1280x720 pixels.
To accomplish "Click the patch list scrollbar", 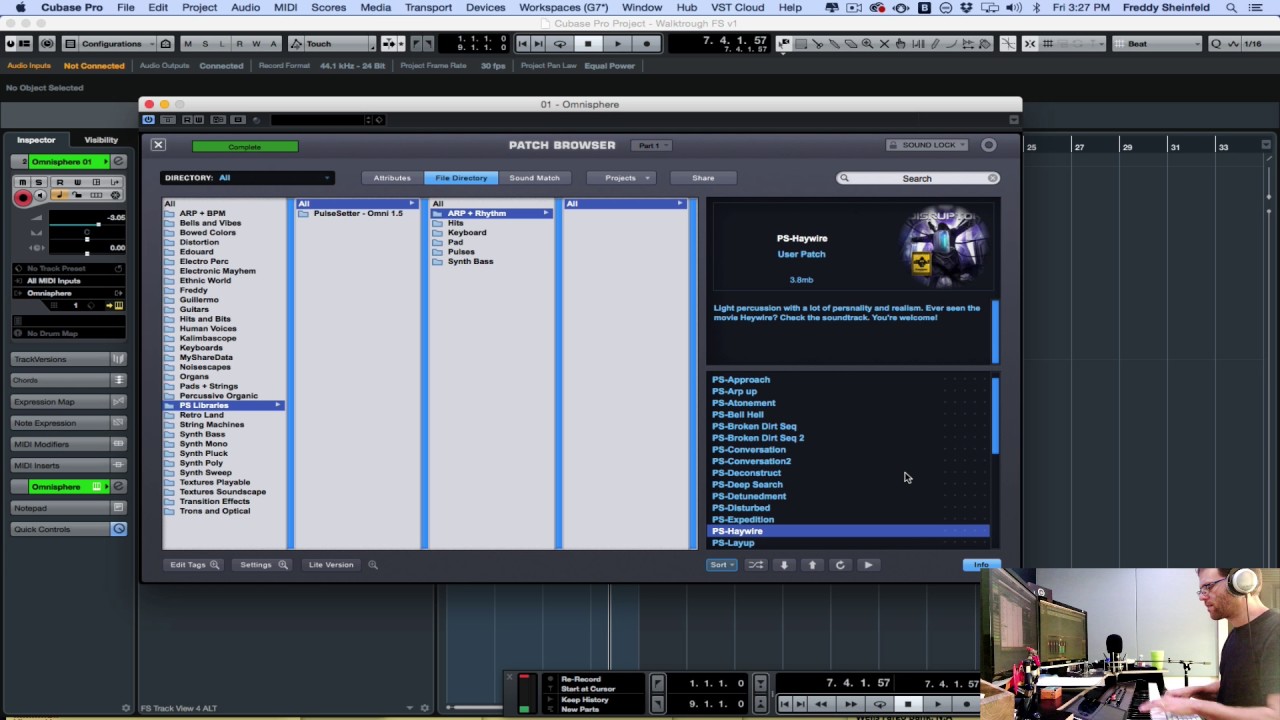I will [x=995, y=416].
